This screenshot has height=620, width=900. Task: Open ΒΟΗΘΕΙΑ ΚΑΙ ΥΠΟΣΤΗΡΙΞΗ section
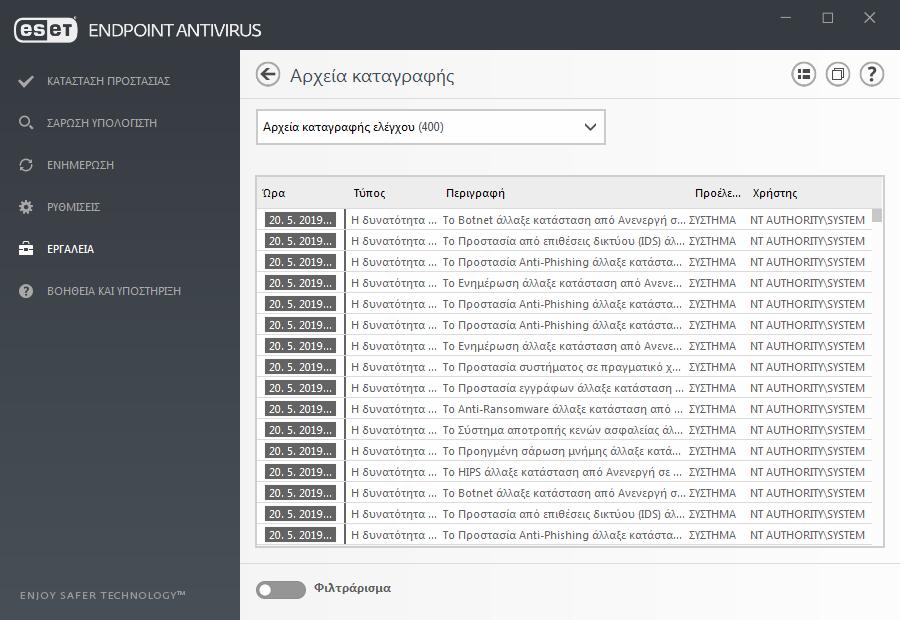114,291
